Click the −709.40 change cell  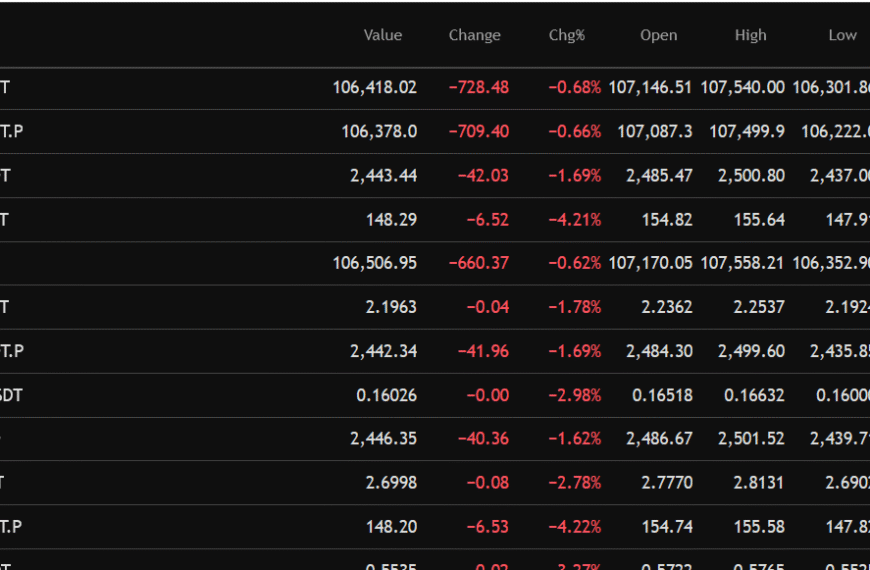[x=478, y=131]
